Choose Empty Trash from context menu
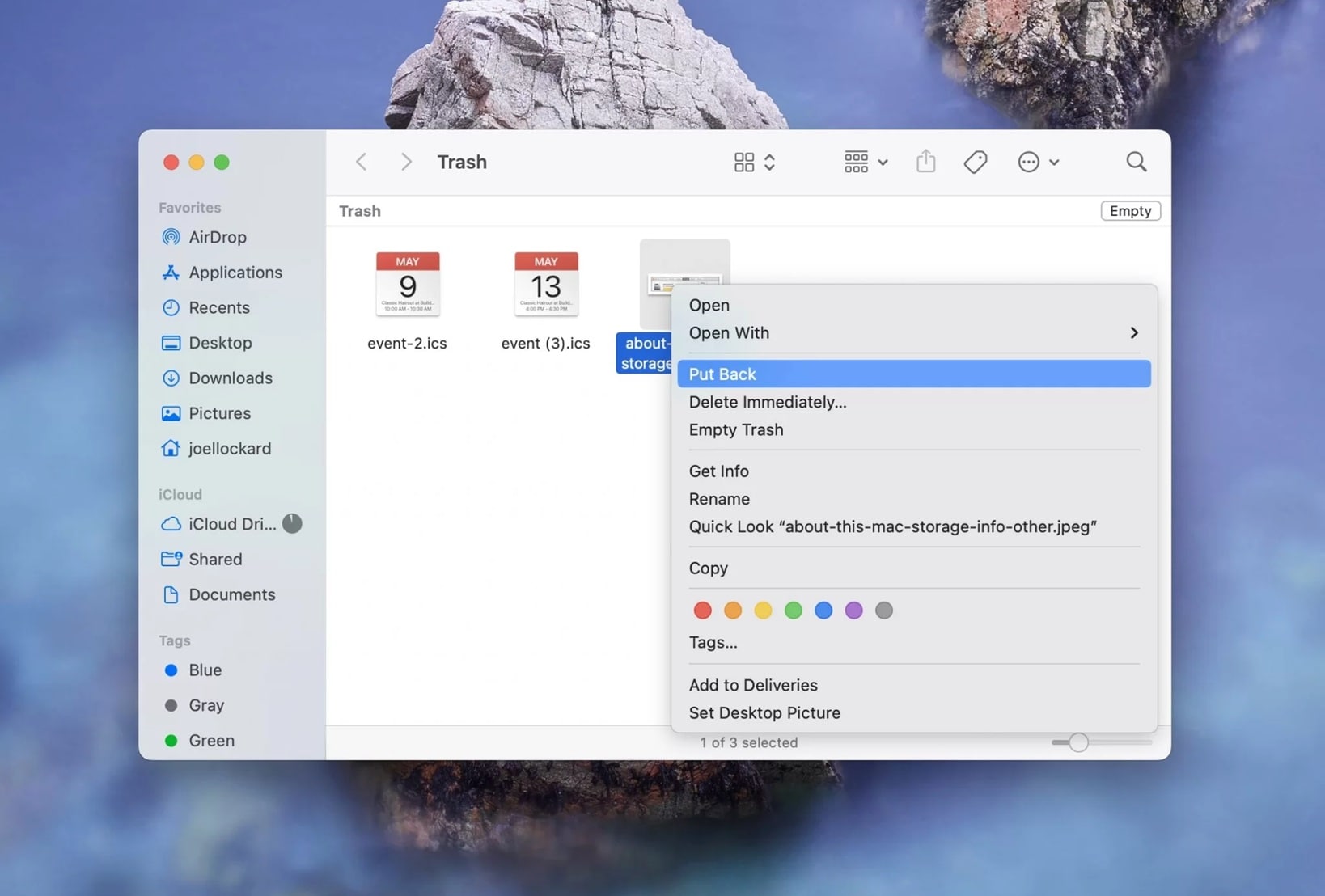 [913, 429]
